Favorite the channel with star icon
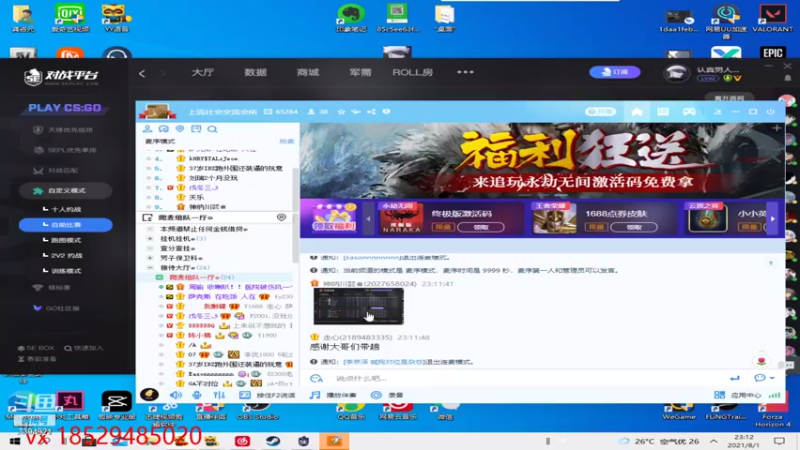Screen dimensions: 800x450 point(341,112)
